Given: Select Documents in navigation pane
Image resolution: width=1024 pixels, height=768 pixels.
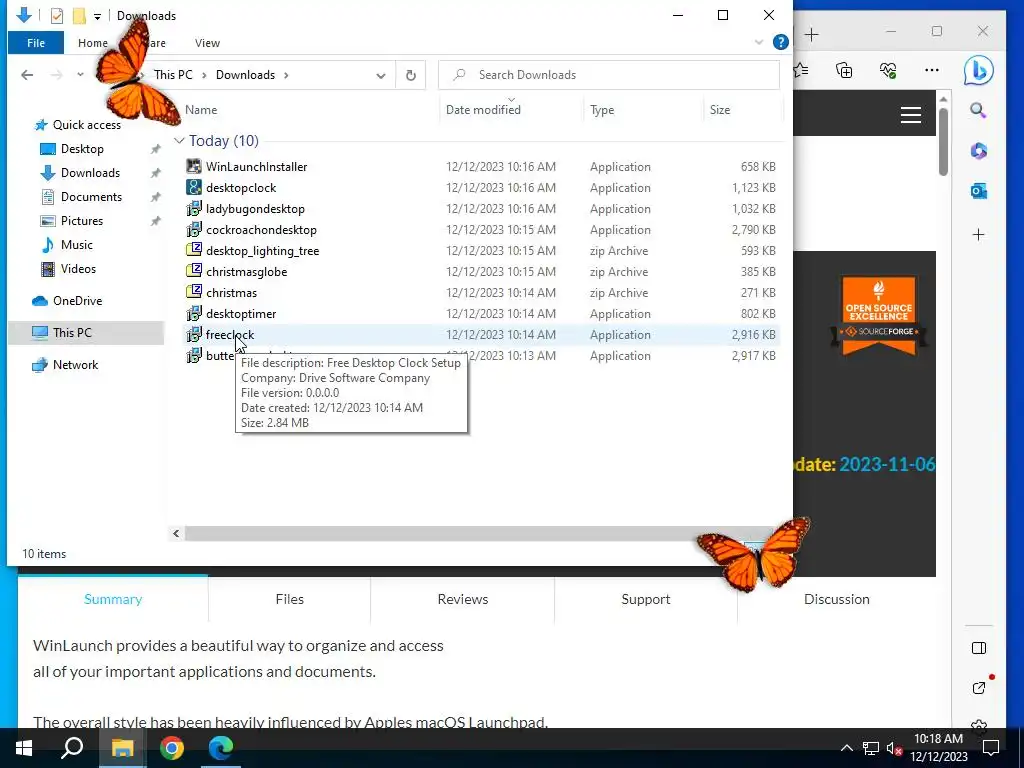Looking at the screenshot, I should pos(91,197).
